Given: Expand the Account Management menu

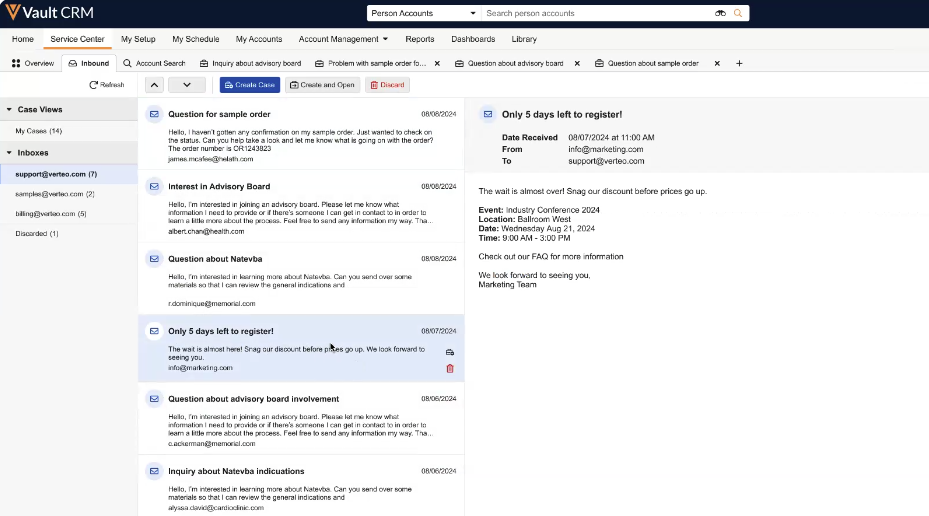Looking at the screenshot, I should [x=343, y=39].
